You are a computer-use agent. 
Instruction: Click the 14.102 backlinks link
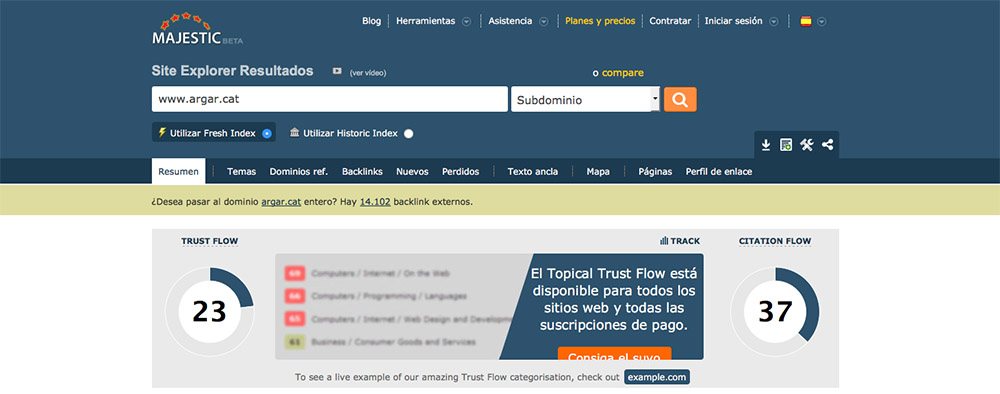(375, 202)
